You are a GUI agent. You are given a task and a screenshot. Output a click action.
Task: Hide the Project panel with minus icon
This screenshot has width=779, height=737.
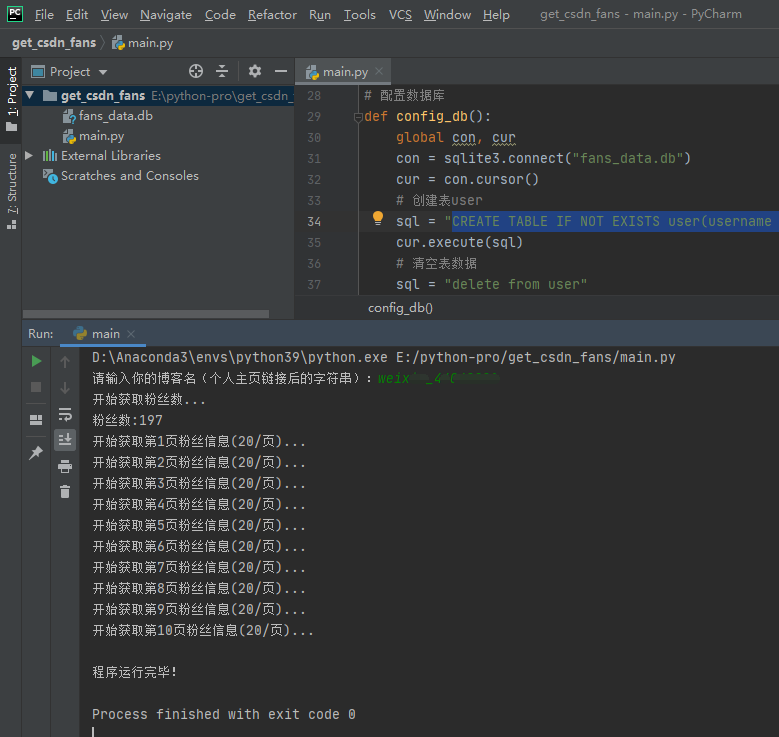(281, 72)
